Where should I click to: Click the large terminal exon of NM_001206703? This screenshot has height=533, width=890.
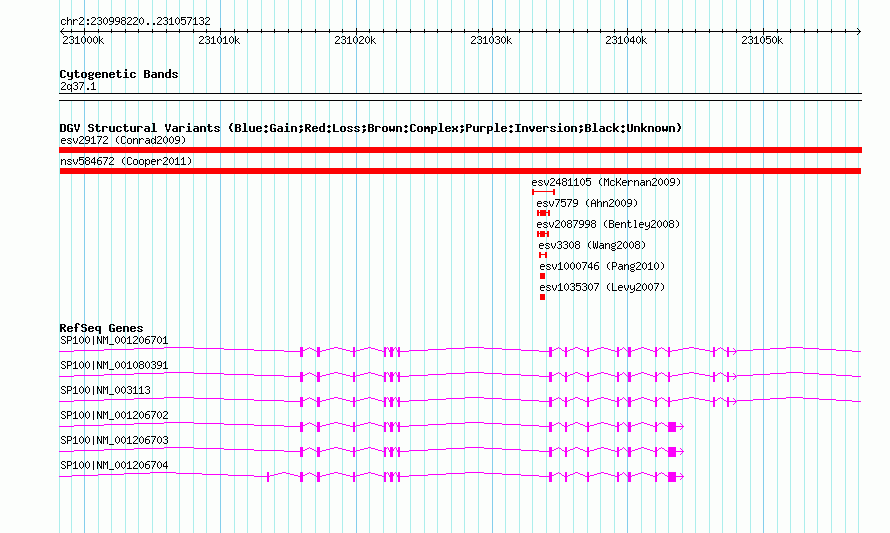(x=672, y=452)
